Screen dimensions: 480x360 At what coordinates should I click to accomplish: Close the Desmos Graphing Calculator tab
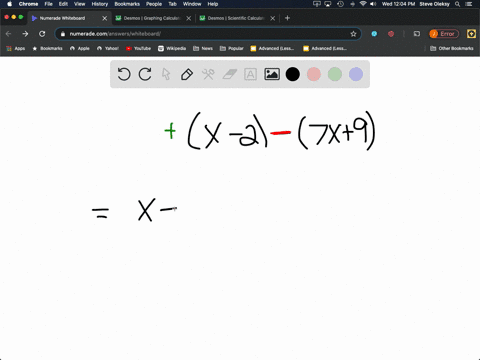[x=189, y=18]
